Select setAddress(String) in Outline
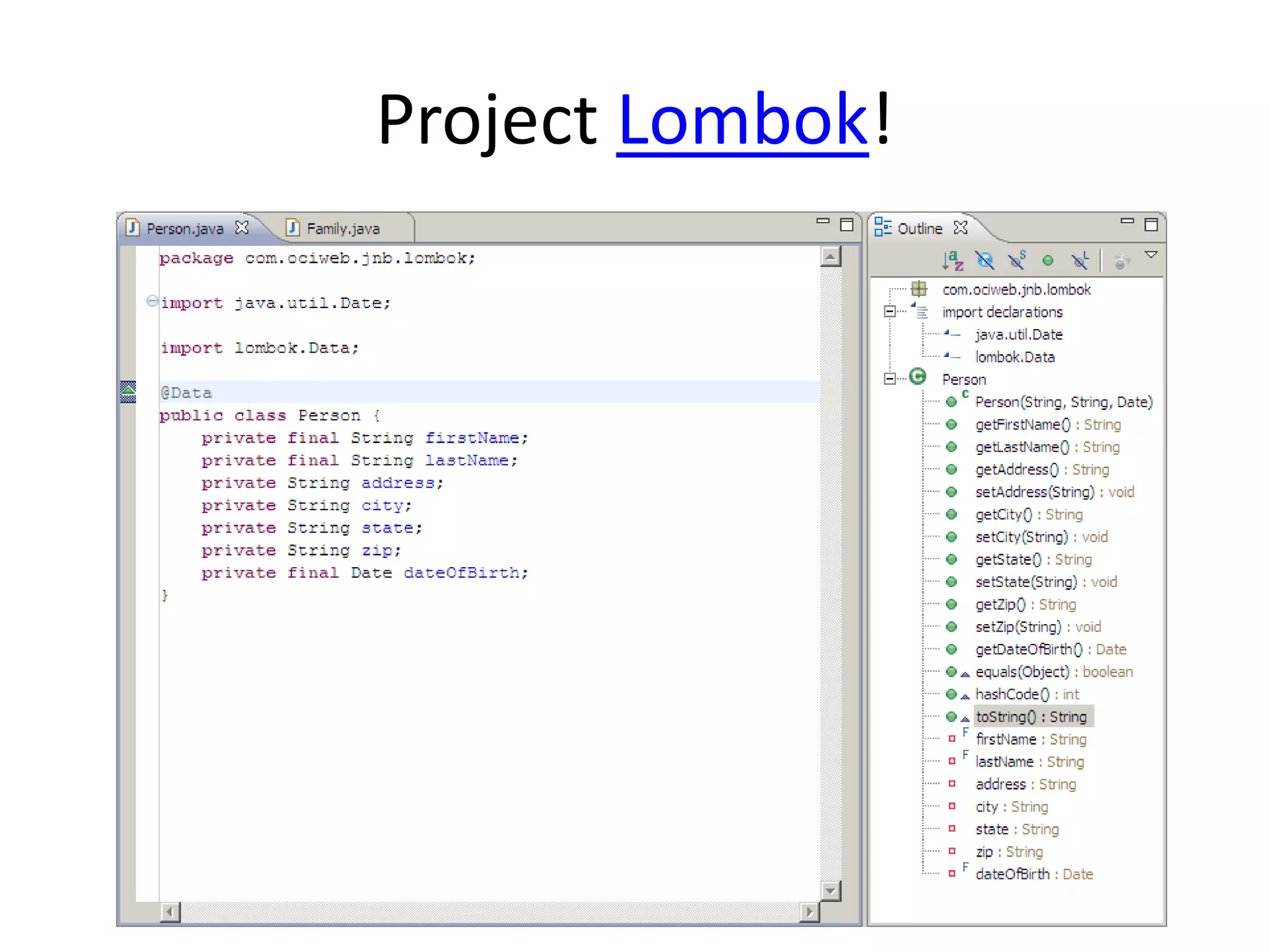 [1055, 492]
